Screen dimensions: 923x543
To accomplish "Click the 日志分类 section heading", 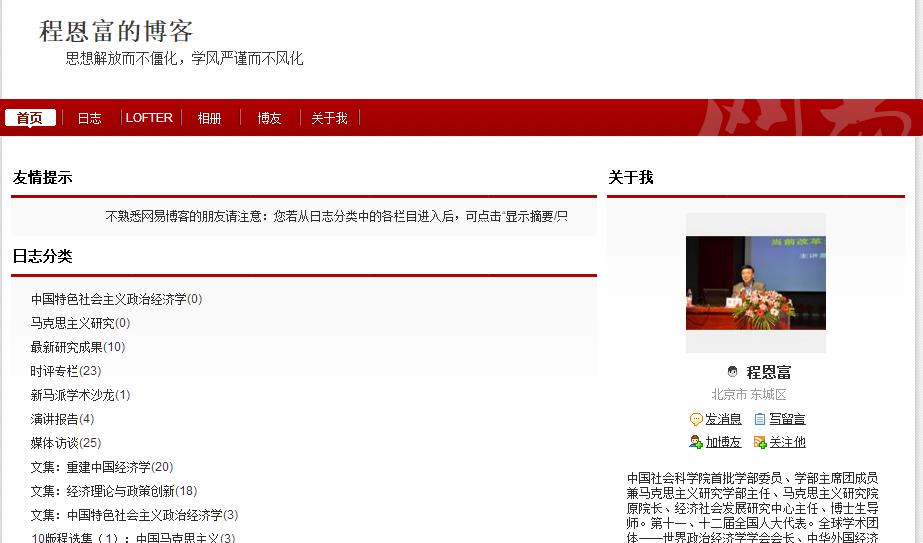I will [x=42, y=256].
